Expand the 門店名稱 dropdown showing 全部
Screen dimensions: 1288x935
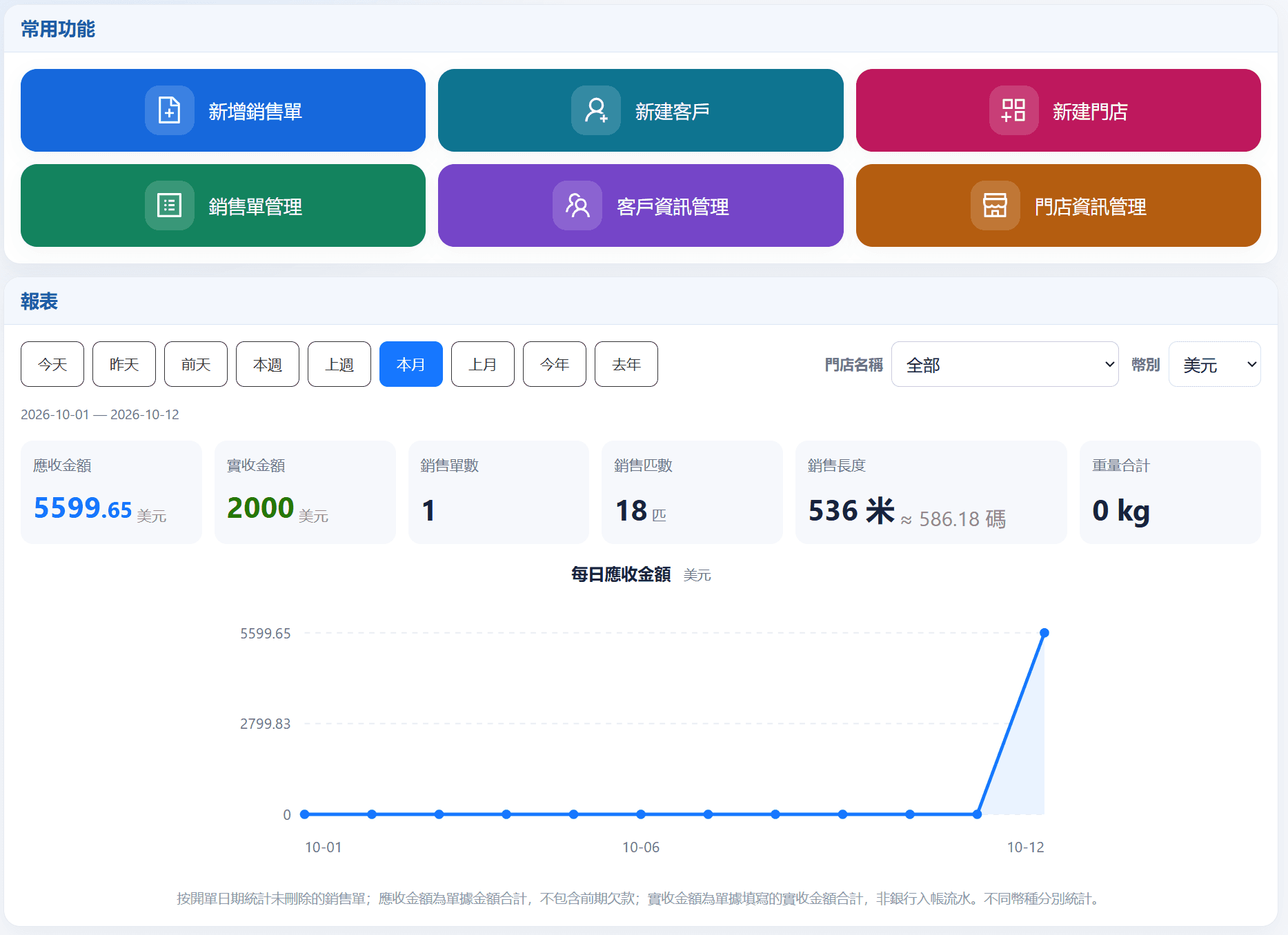(x=1005, y=364)
